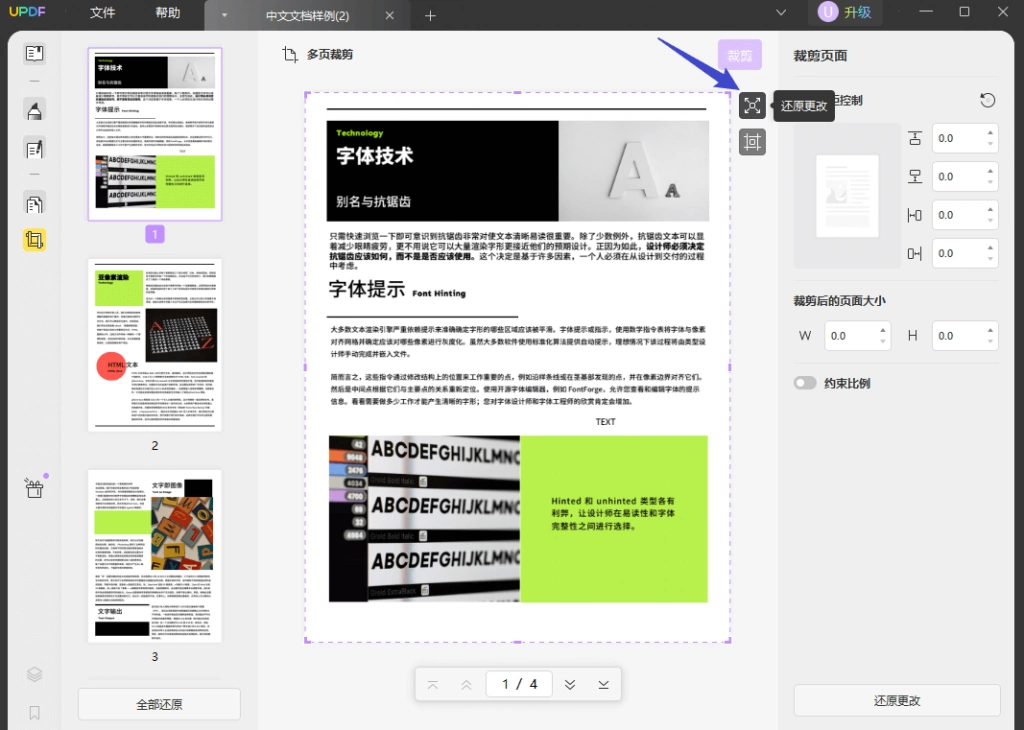Increase the W page width value
The height and width of the screenshot is (730, 1024).
882,330
